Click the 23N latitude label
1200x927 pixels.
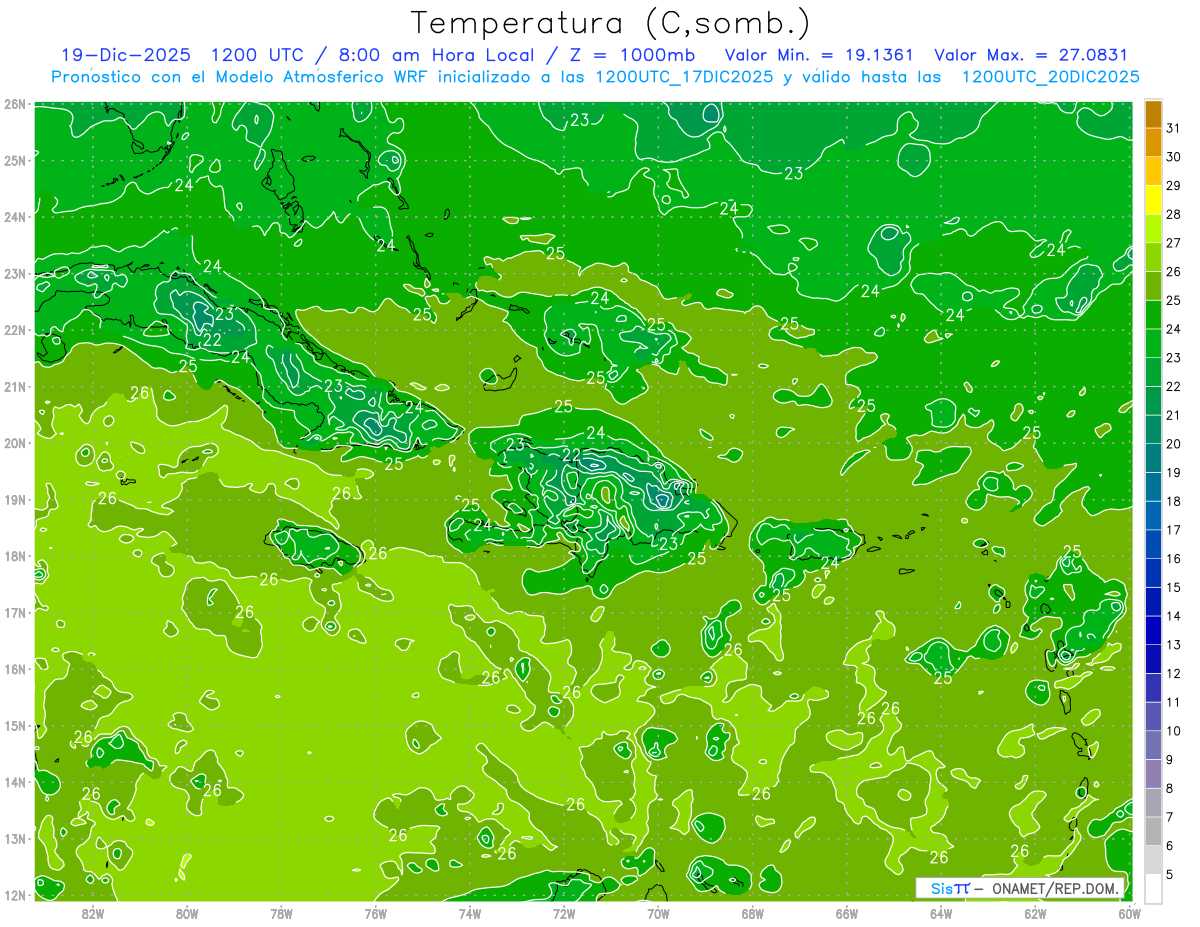point(16,273)
